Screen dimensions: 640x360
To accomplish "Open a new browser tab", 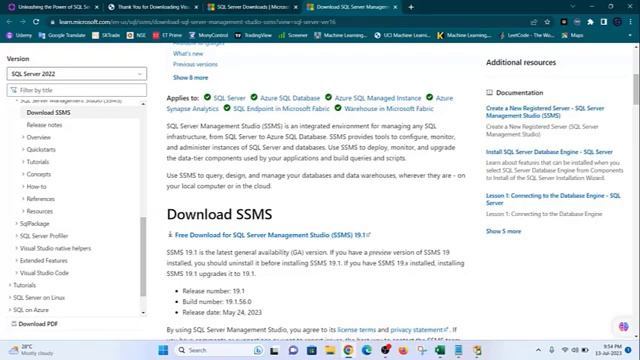I will (x=411, y=7).
